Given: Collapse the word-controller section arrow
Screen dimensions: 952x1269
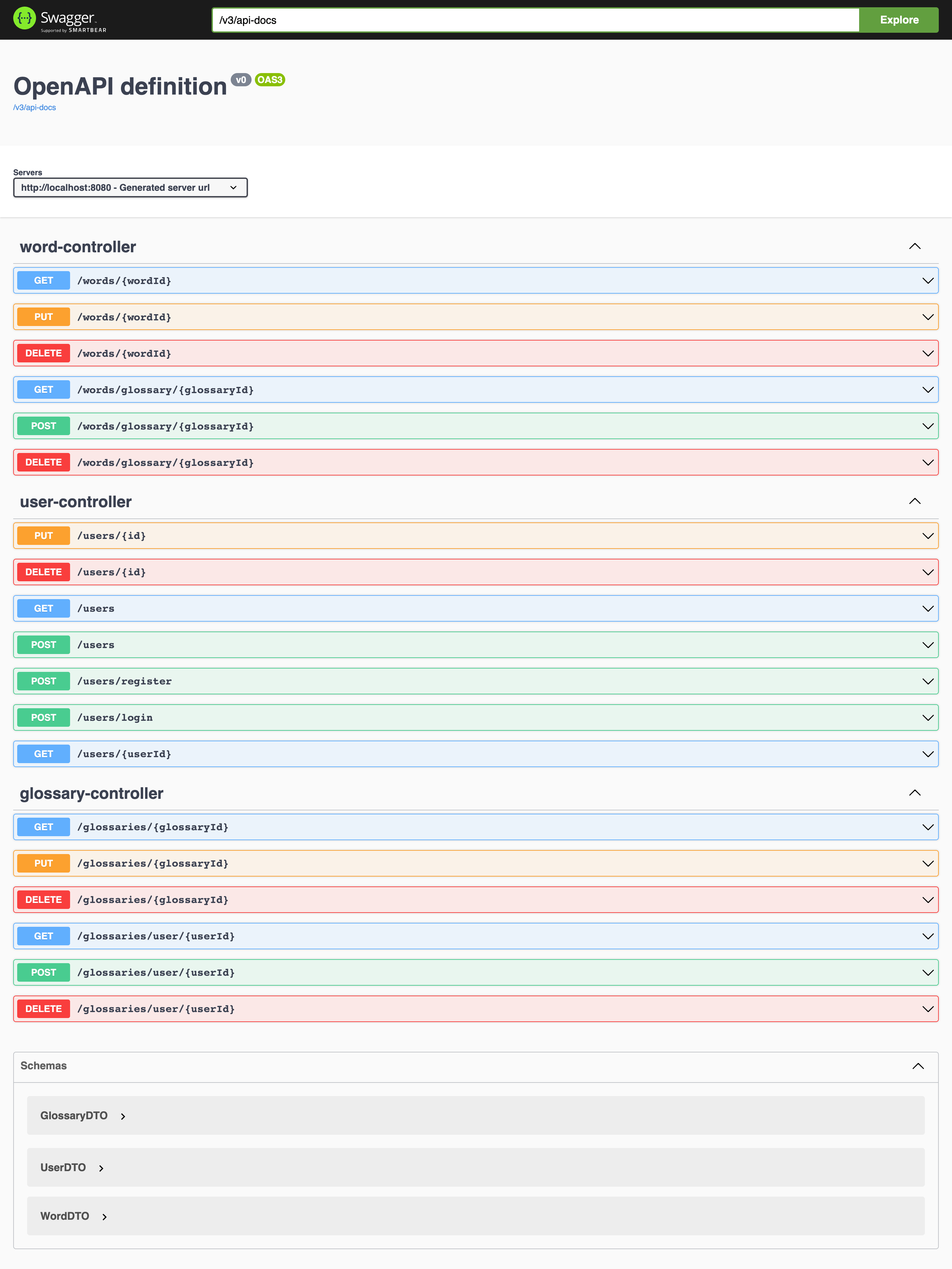Looking at the screenshot, I should [x=914, y=247].
